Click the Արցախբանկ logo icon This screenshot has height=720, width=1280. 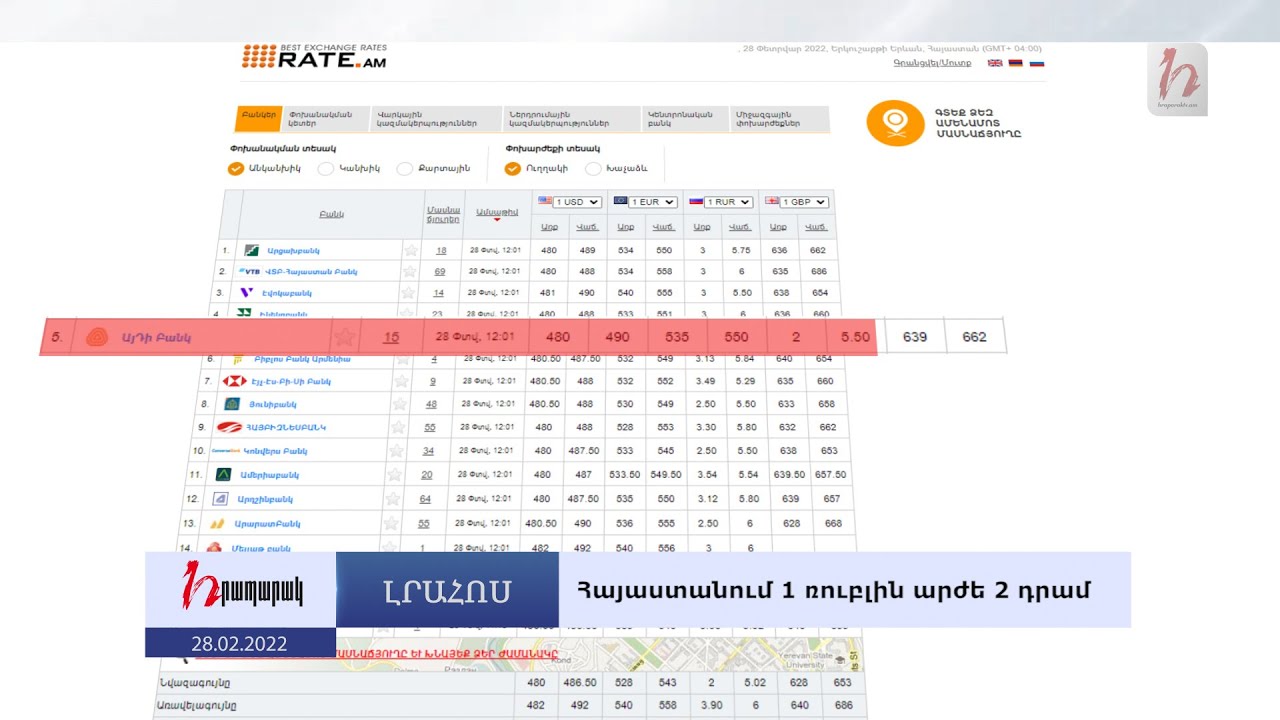(x=252, y=250)
